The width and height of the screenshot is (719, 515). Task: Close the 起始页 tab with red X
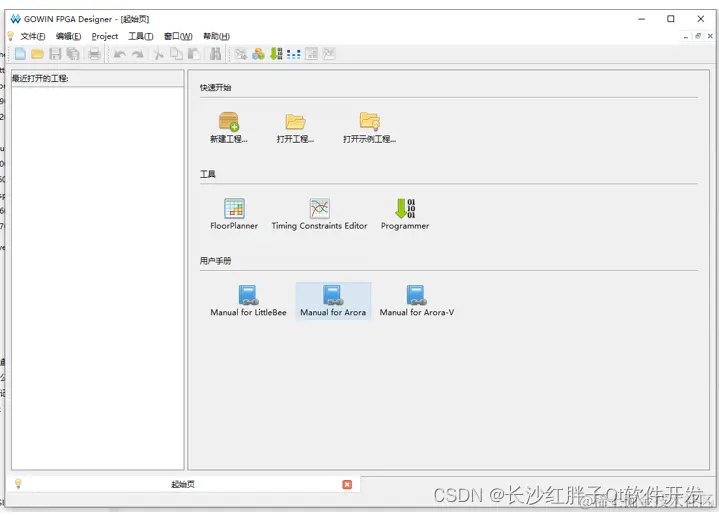pos(347,484)
